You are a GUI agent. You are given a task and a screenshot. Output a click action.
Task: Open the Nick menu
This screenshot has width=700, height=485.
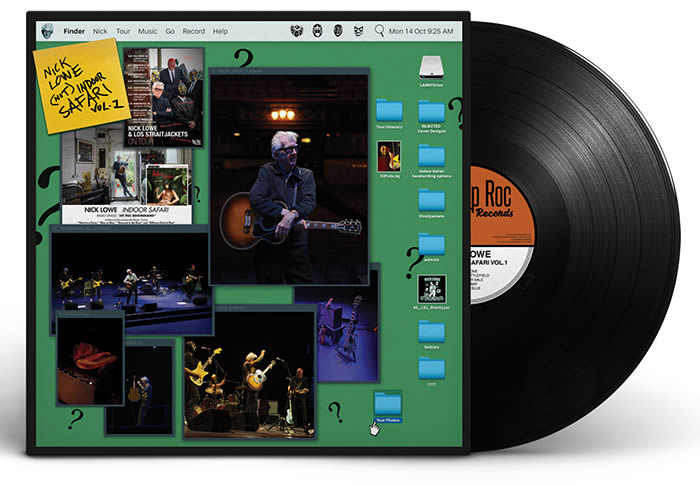click(100, 31)
